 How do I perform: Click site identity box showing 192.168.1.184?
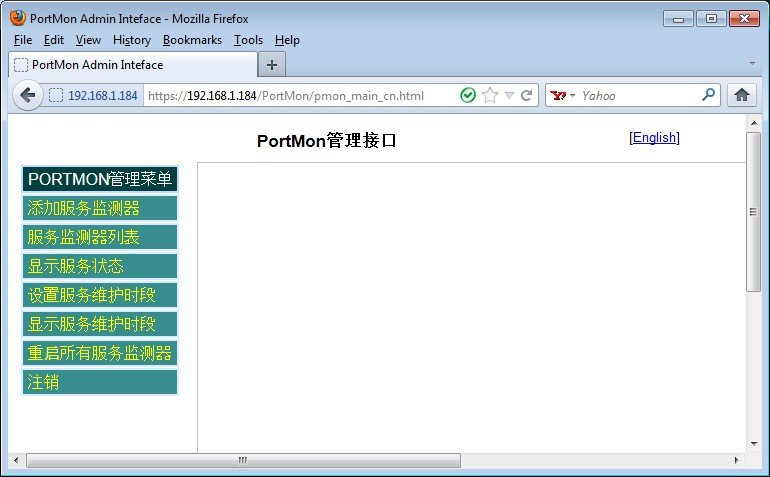tap(94, 96)
